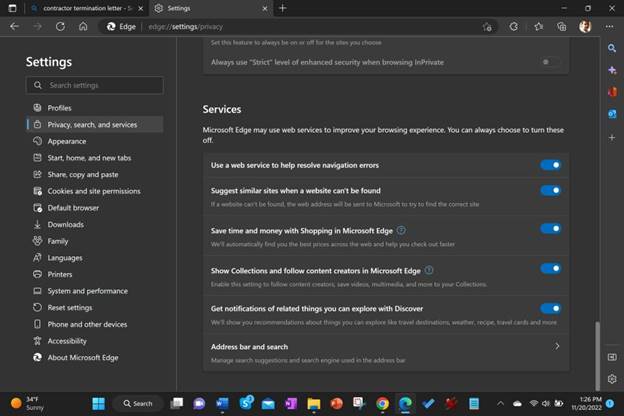Add this page to favorites star icon
Viewport: 624px width, 416px height.
487,27
